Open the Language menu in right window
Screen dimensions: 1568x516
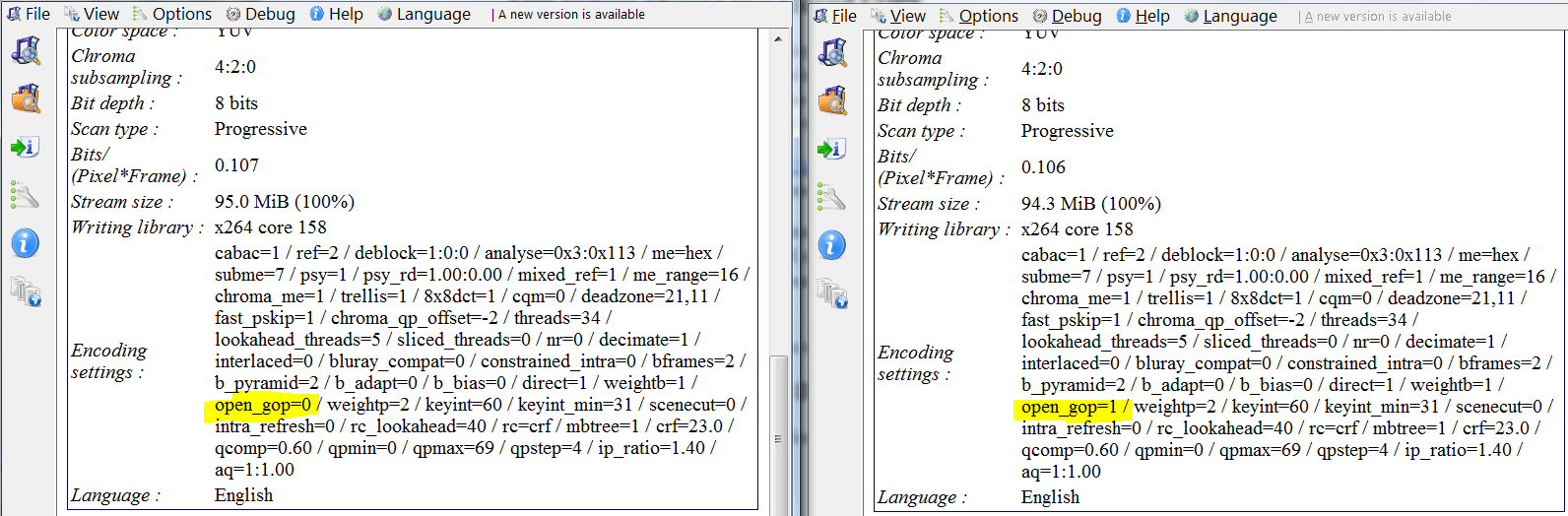(x=1231, y=16)
